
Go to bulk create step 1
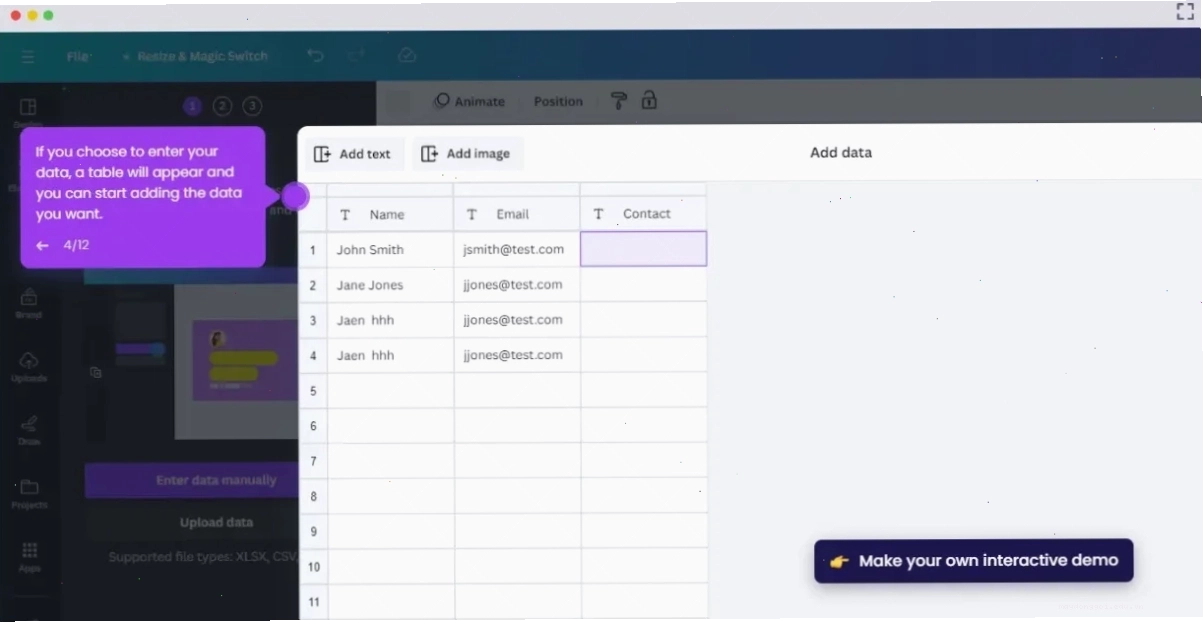[x=193, y=106]
